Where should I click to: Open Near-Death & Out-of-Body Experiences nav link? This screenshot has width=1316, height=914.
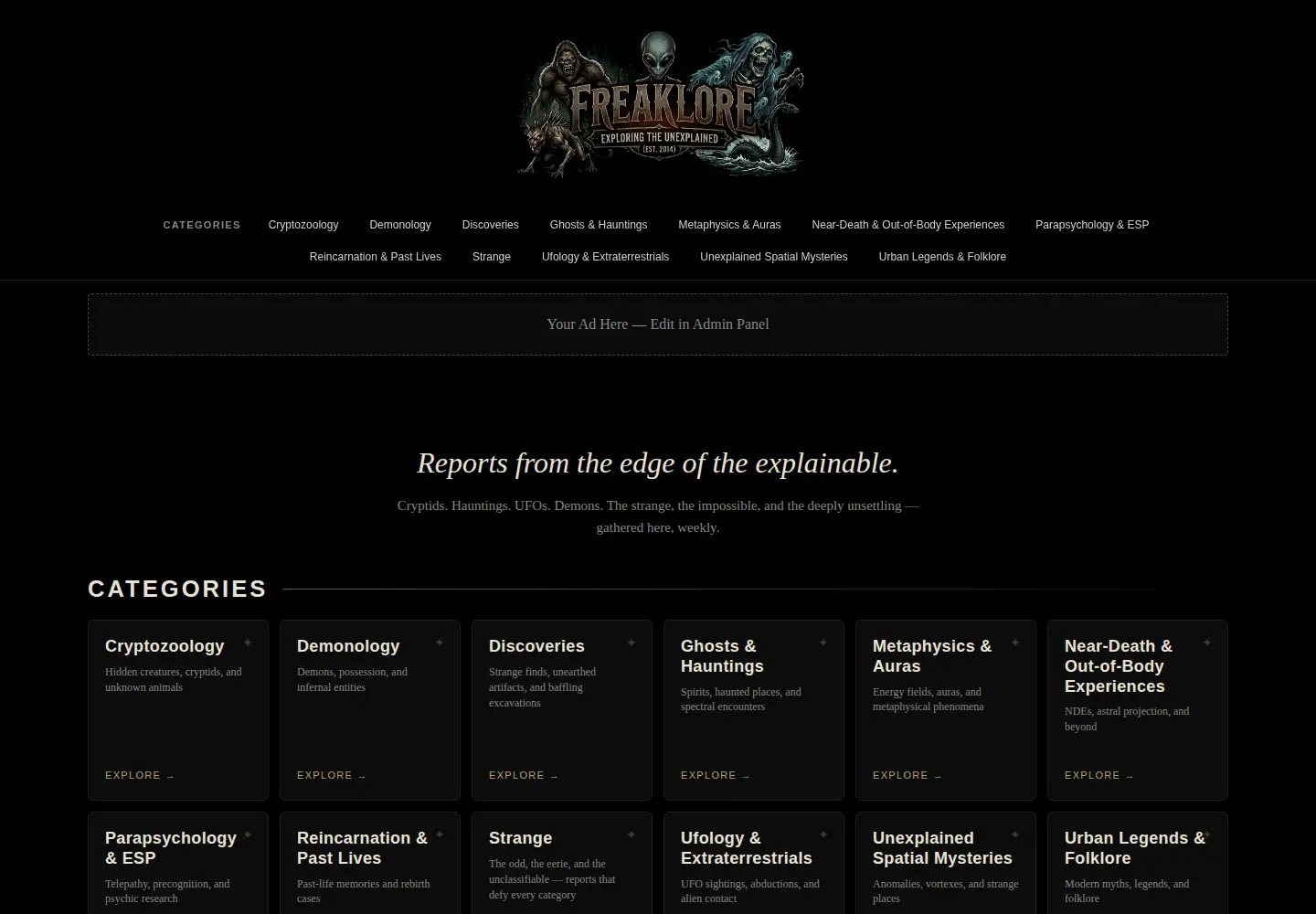click(x=908, y=225)
